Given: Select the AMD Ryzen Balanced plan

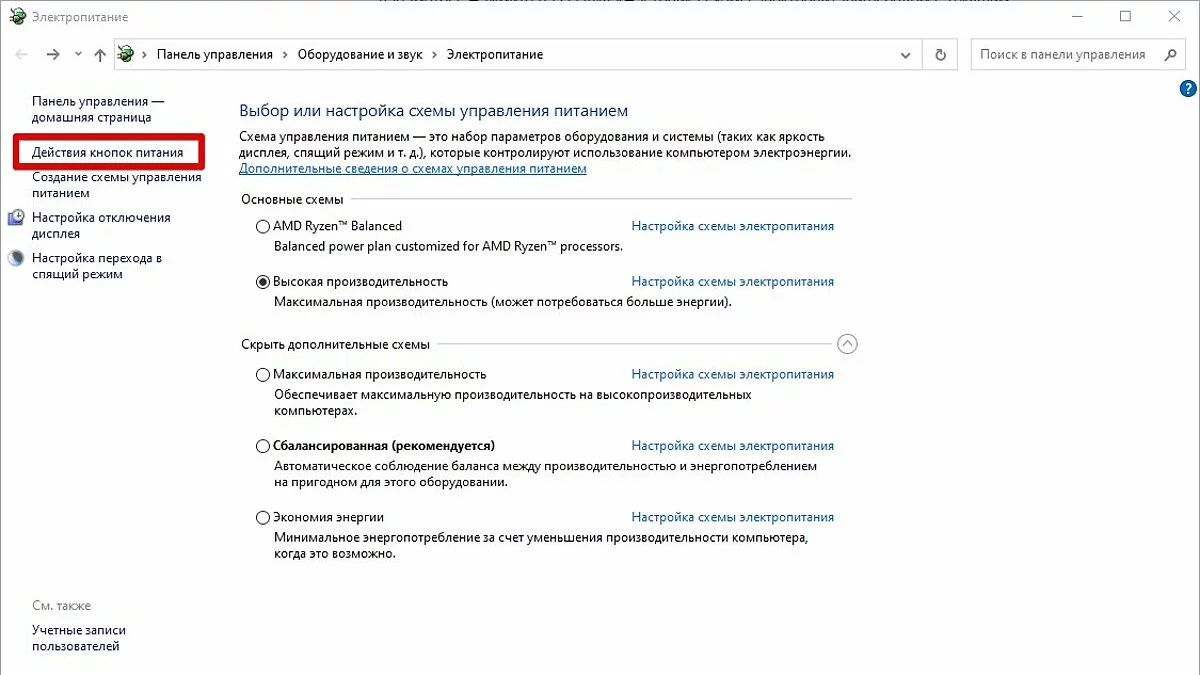Looking at the screenshot, I should (263, 226).
